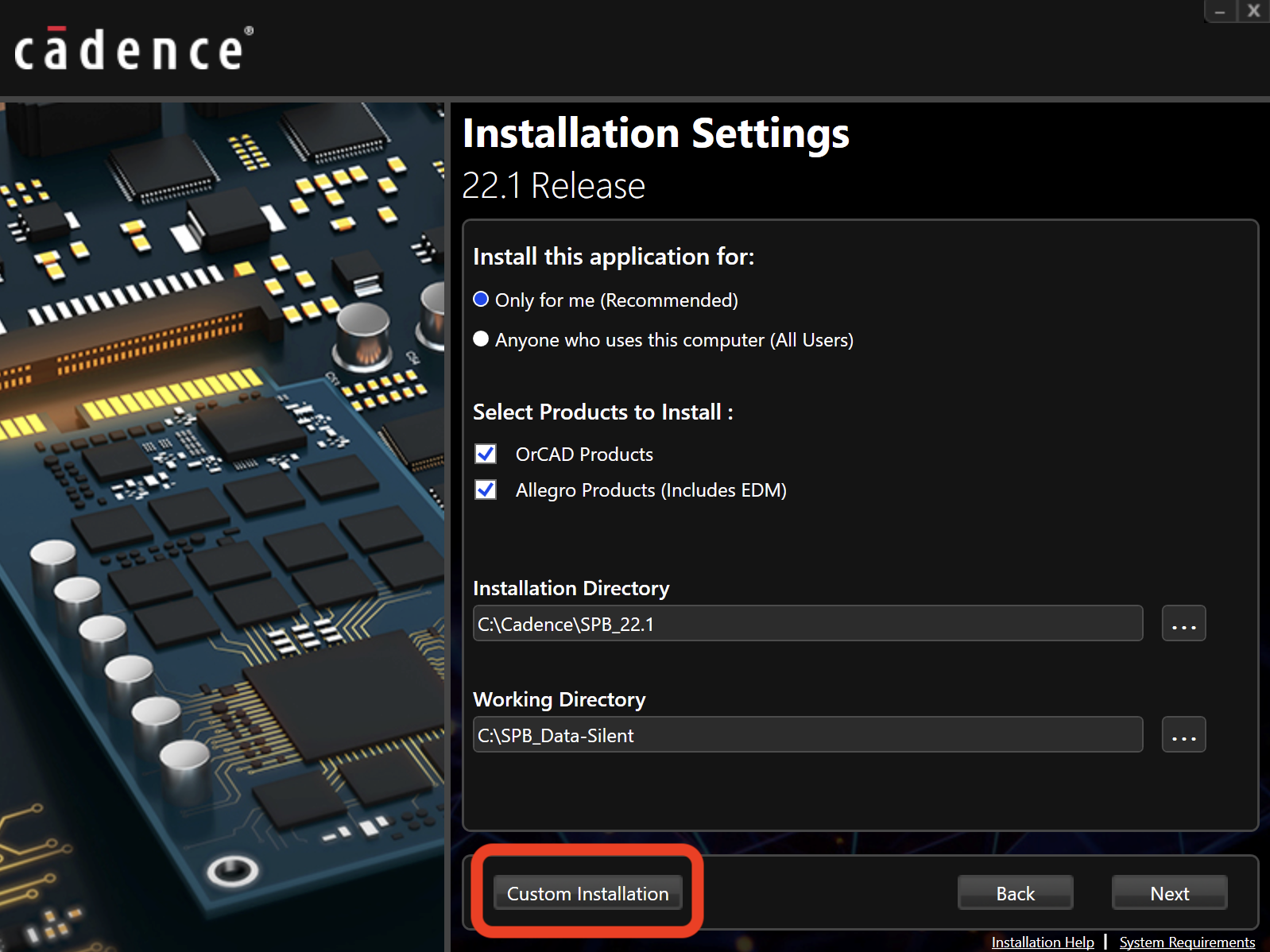Image resolution: width=1270 pixels, height=952 pixels.
Task: Select the 'Only for me (Recommended)' radio option
Action: click(x=481, y=300)
